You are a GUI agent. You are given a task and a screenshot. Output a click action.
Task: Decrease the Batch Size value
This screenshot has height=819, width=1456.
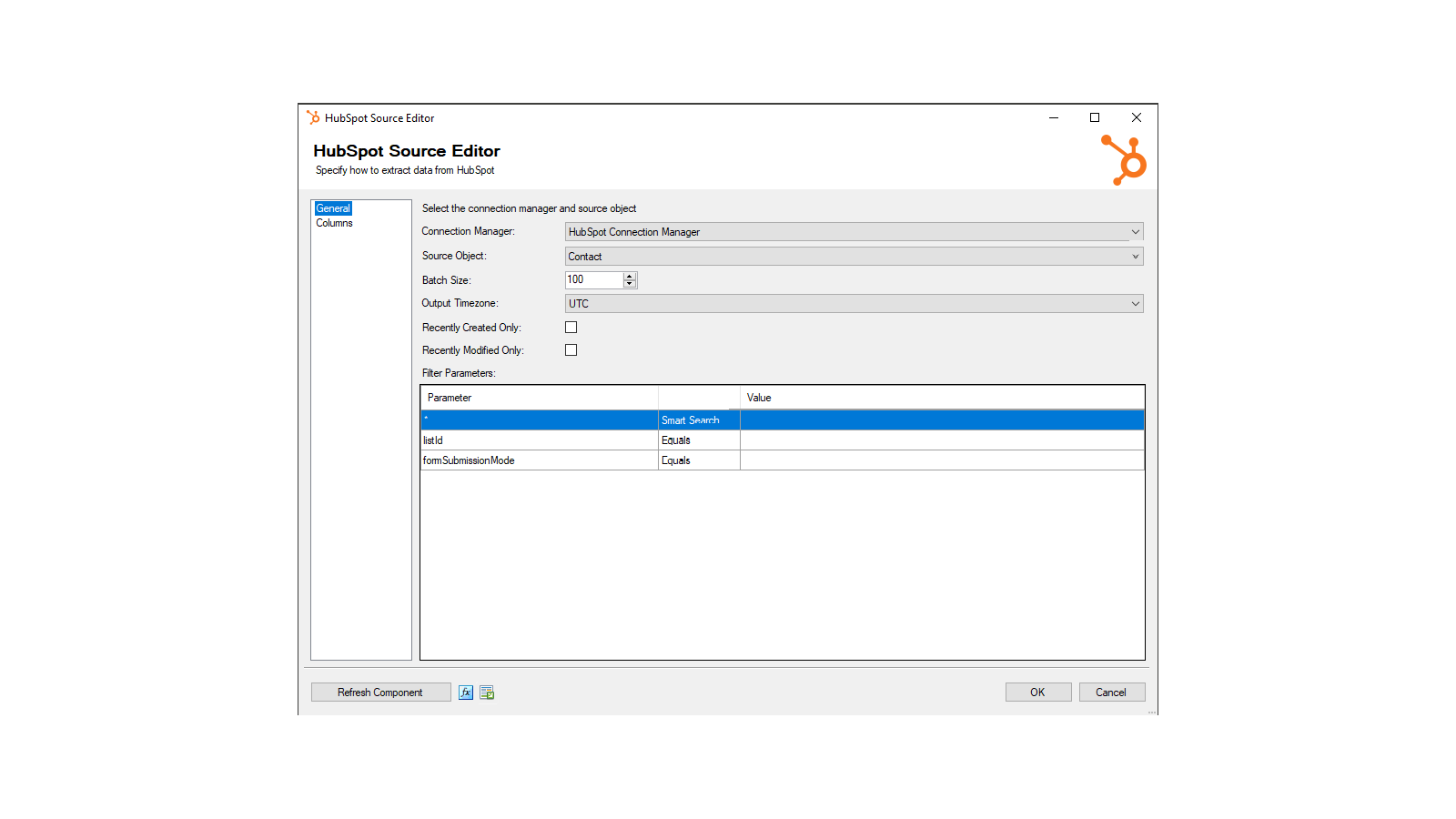[x=630, y=284]
